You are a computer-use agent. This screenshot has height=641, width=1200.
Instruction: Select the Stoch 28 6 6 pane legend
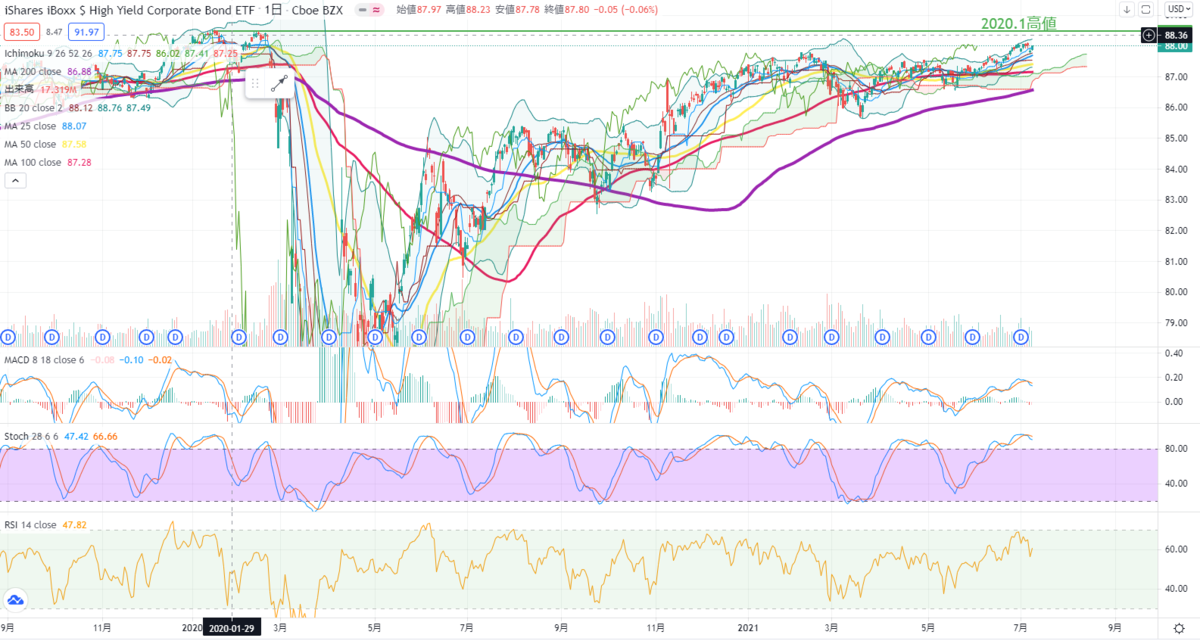pos(30,437)
